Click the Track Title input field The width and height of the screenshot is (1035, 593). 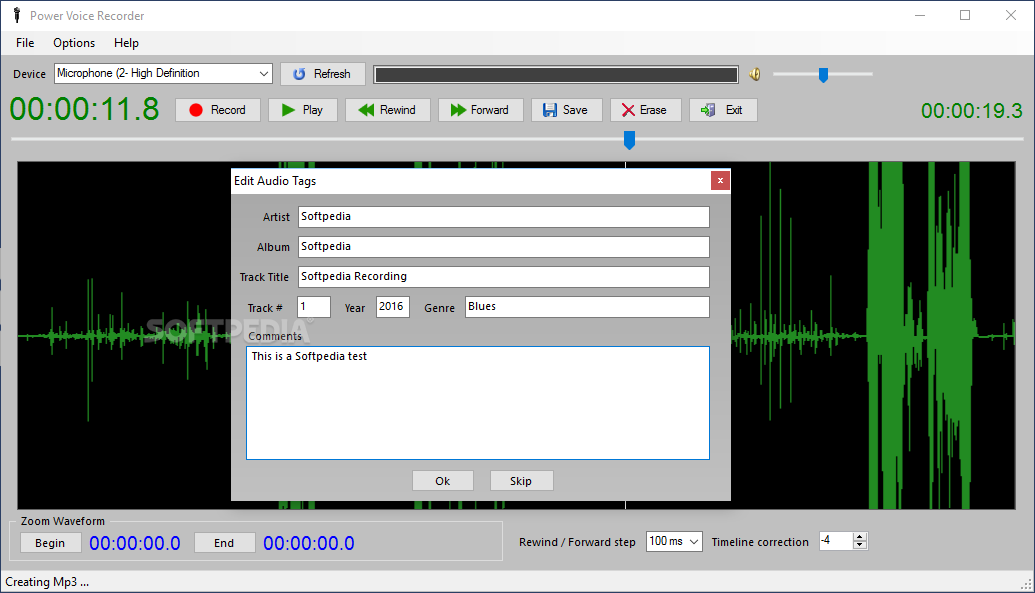click(504, 277)
